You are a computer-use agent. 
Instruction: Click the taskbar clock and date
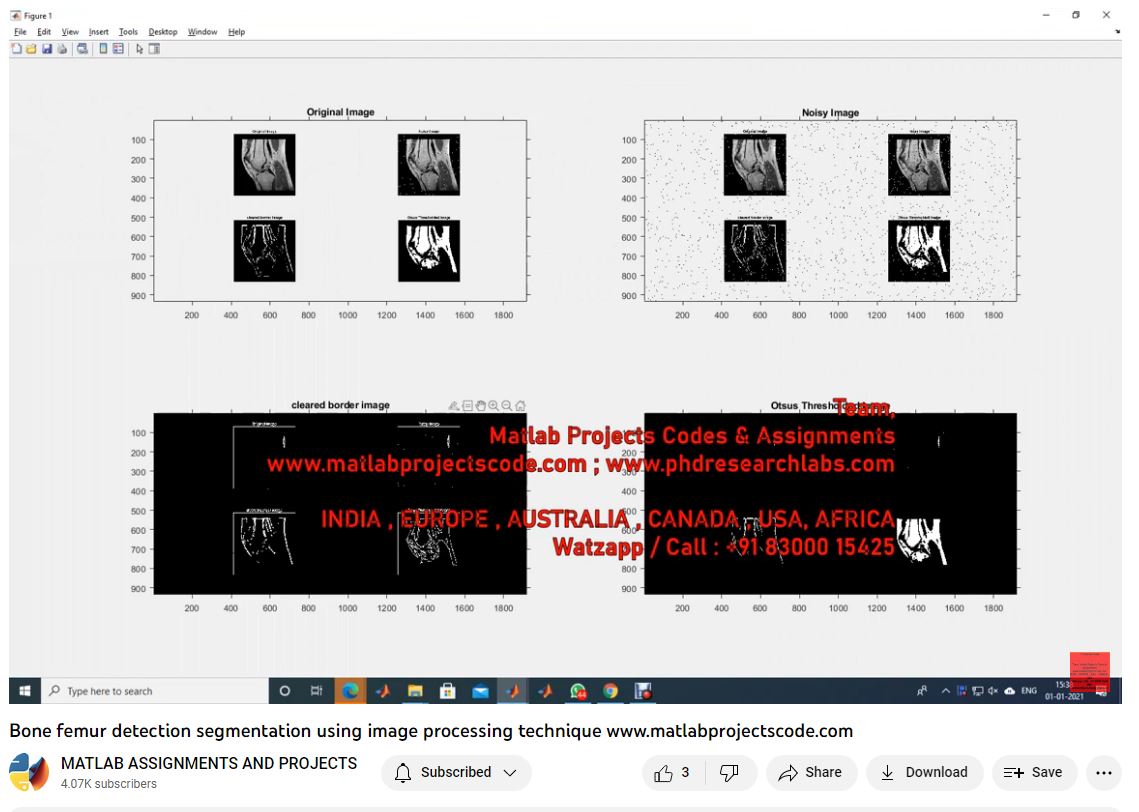point(1064,691)
